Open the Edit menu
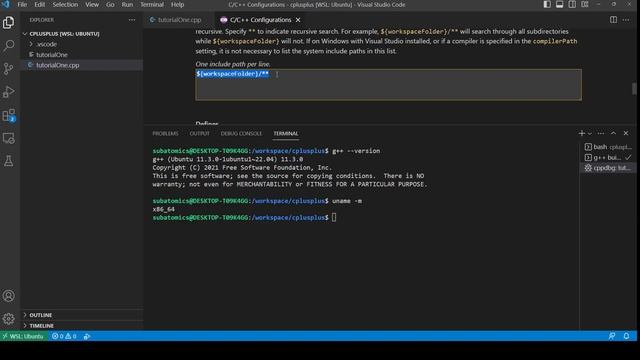This screenshot has width=640, height=360. pyautogui.click(x=40, y=4)
